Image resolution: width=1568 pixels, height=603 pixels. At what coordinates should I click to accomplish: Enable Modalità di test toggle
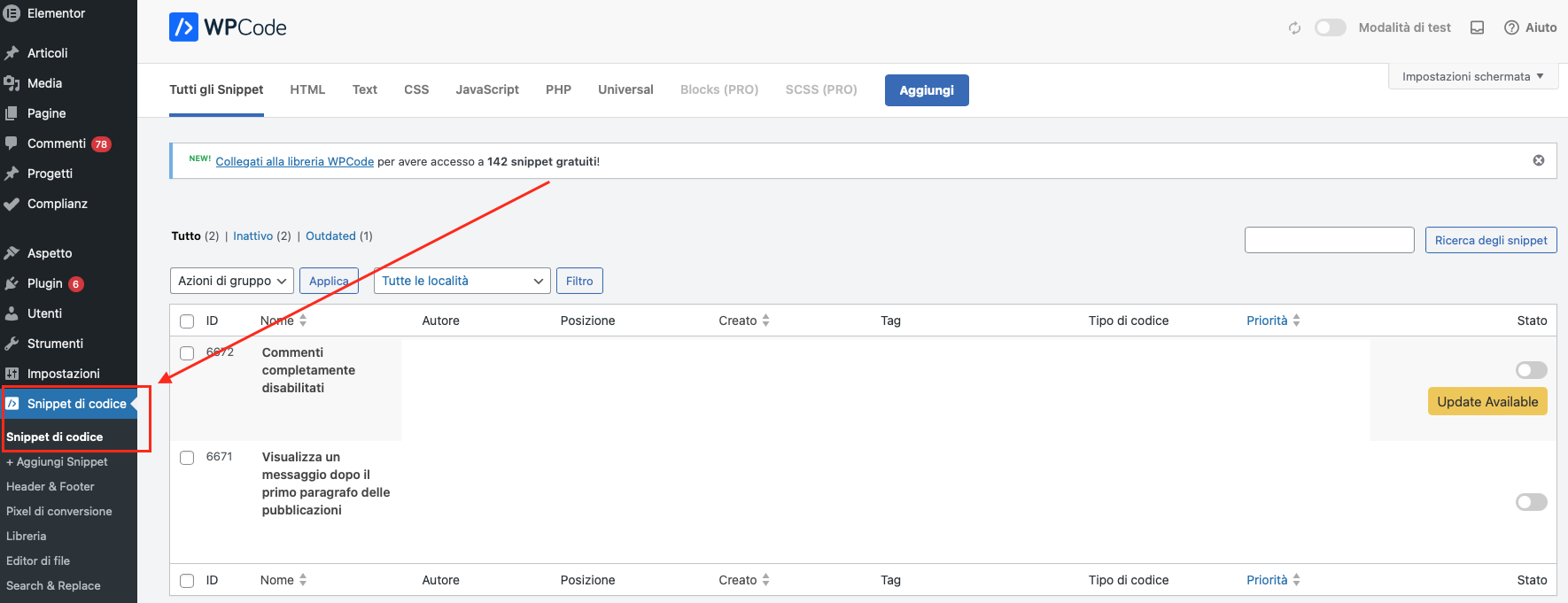coord(1330,27)
